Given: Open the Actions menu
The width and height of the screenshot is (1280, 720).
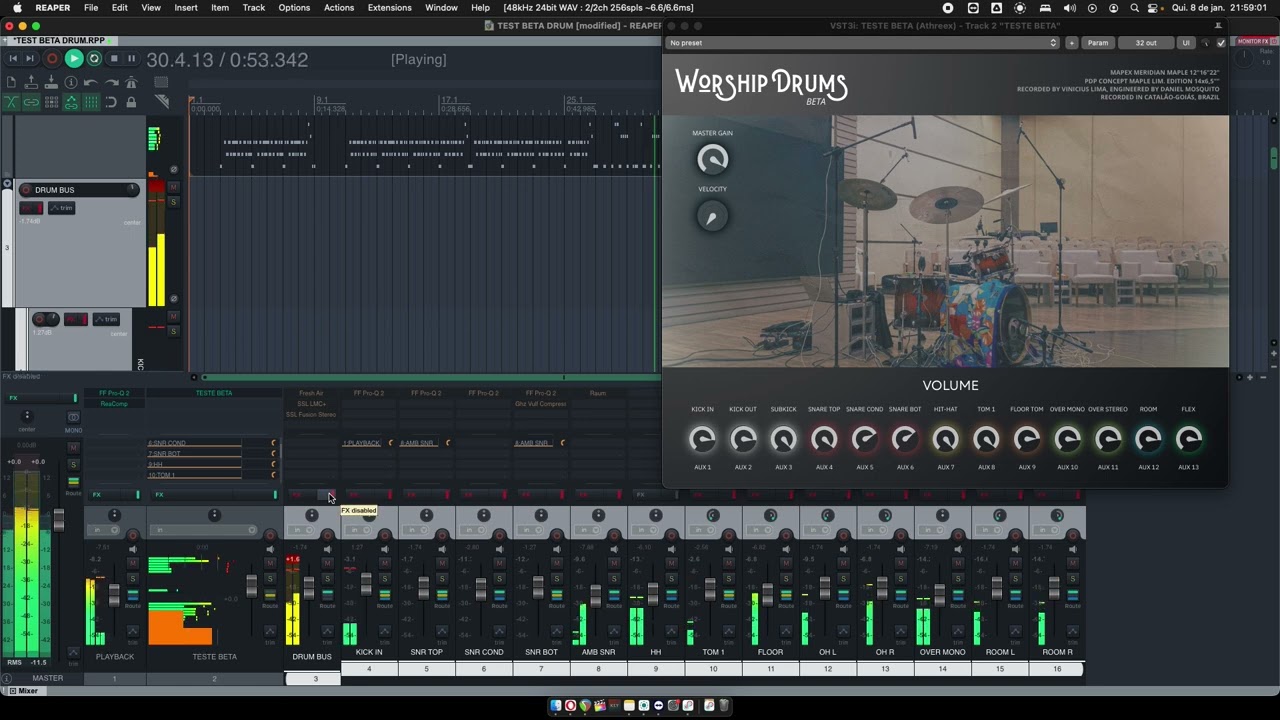Looking at the screenshot, I should pyautogui.click(x=339, y=8).
